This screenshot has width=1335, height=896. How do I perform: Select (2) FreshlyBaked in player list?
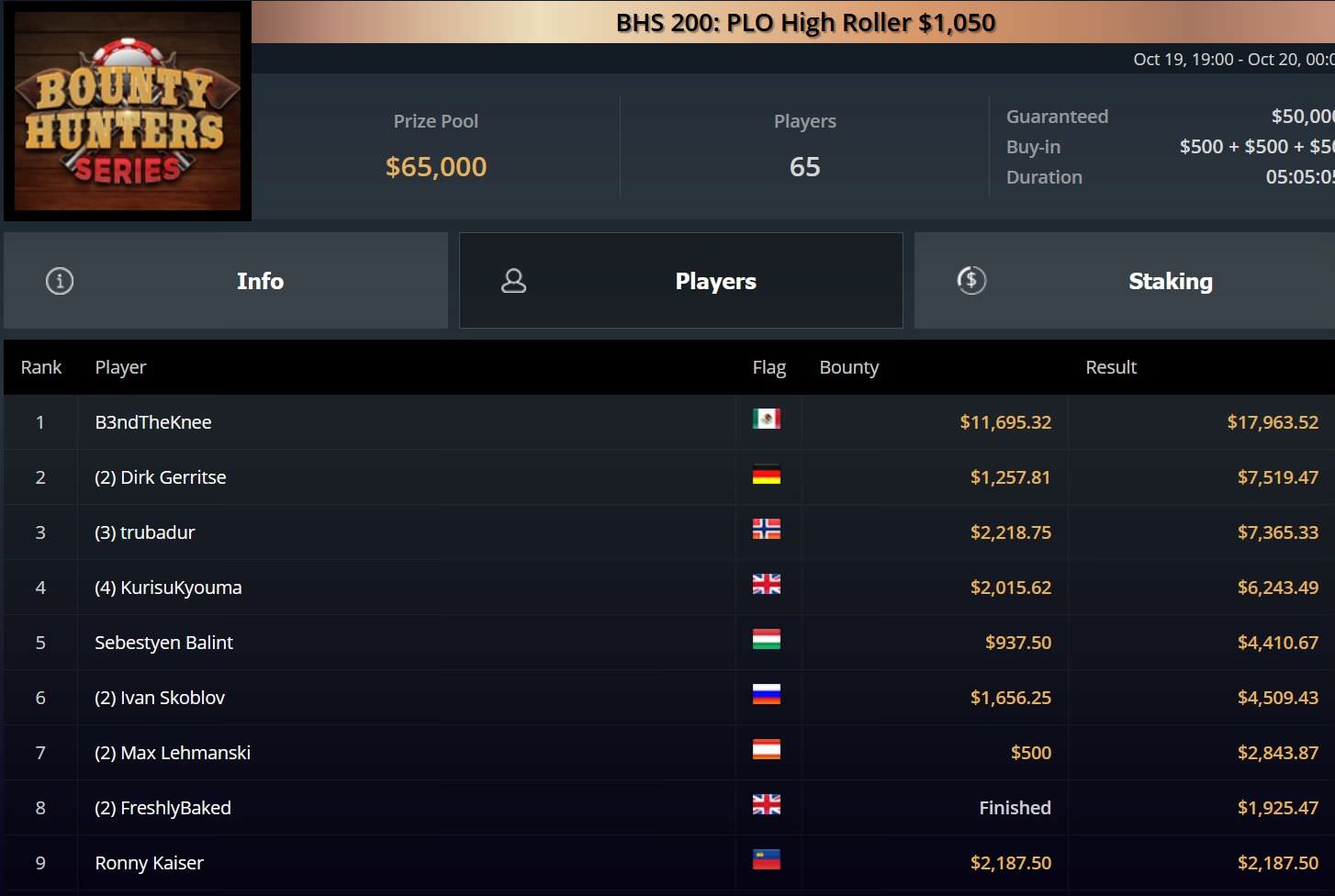pyautogui.click(x=163, y=808)
